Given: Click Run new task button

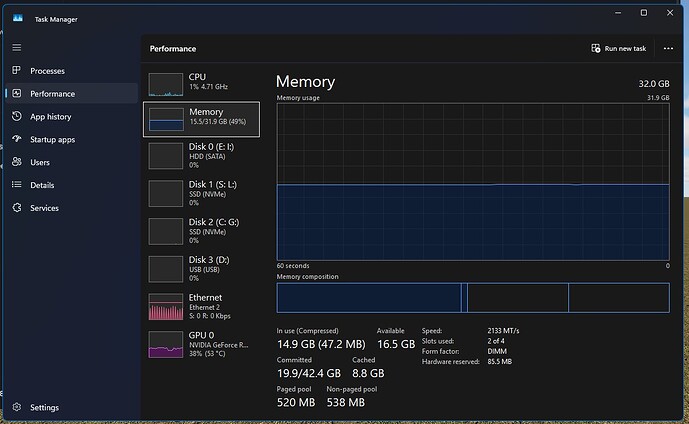Looking at the screenshot, I should click(x=619, y=48).
